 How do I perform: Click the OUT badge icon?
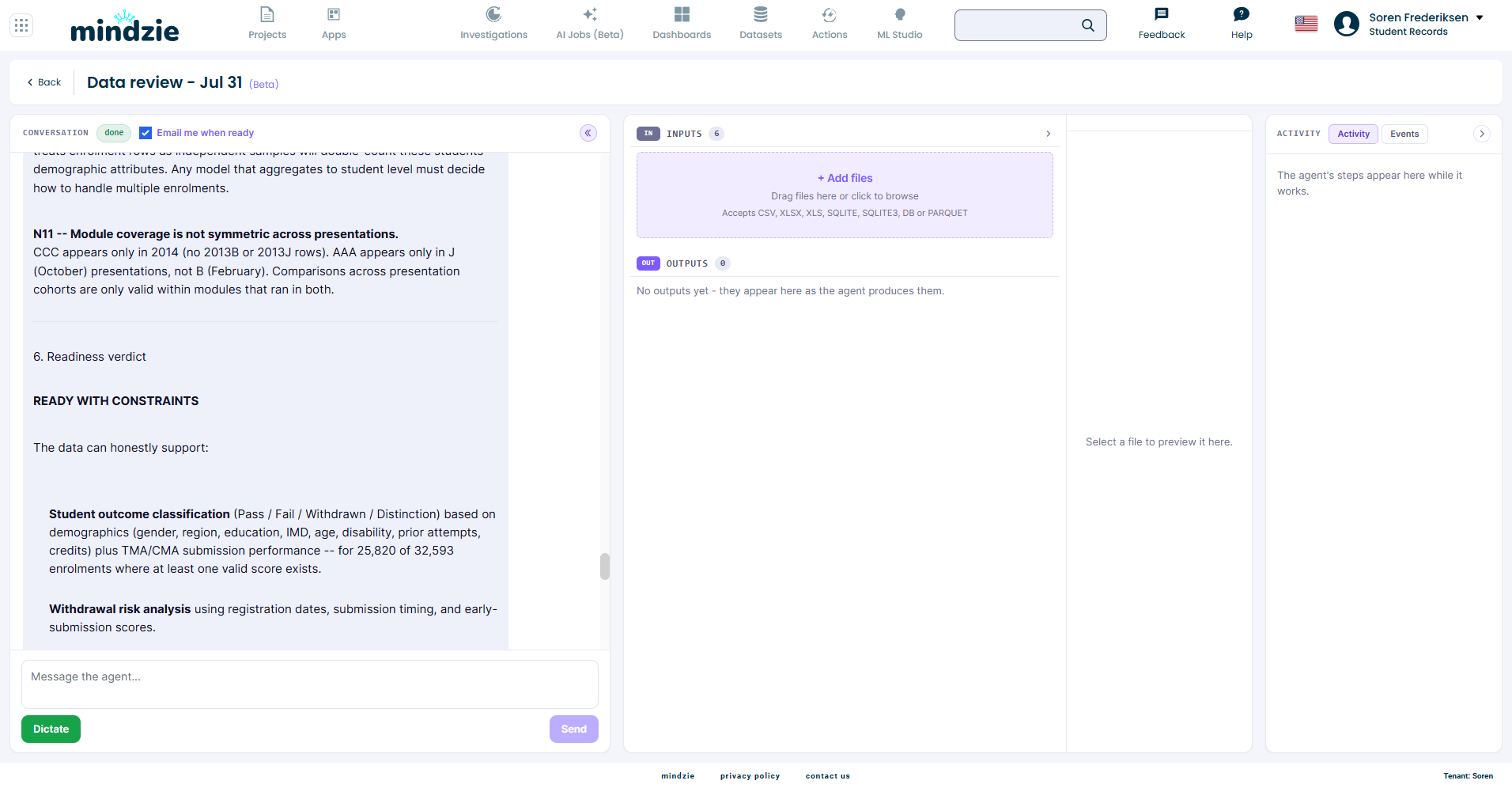648,263
